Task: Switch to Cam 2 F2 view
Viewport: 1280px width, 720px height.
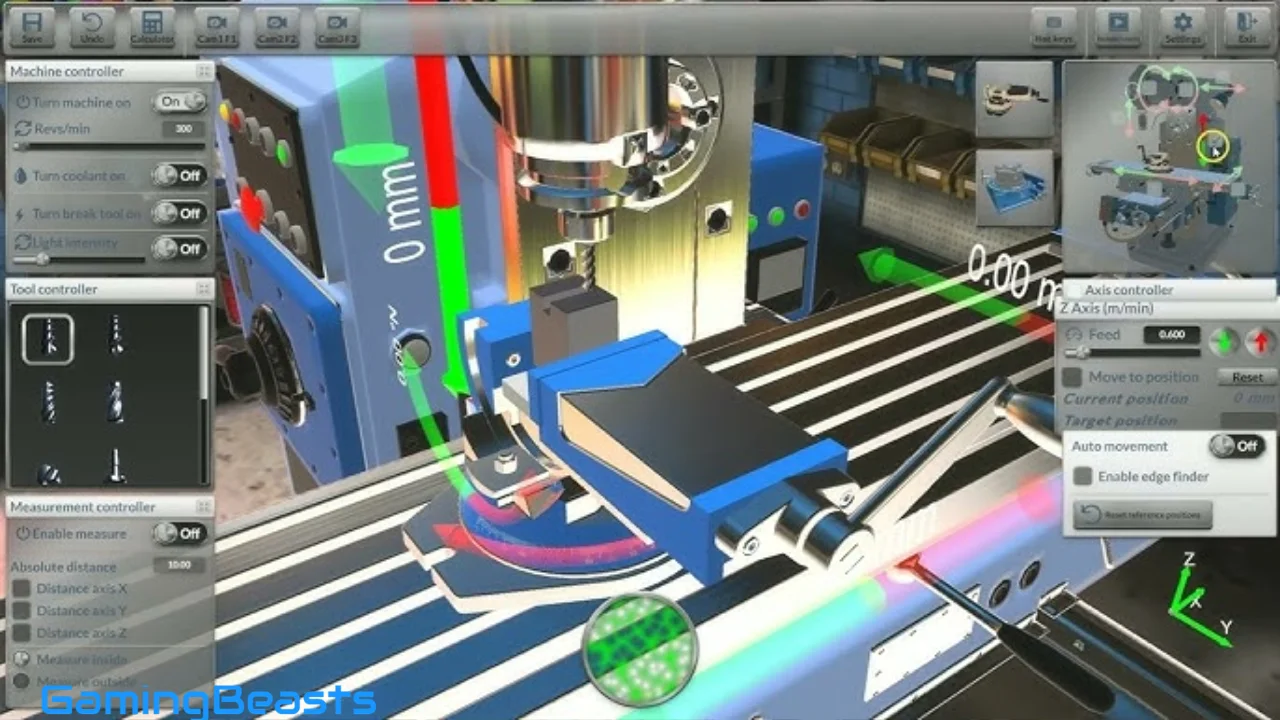Action: (277, 28)
